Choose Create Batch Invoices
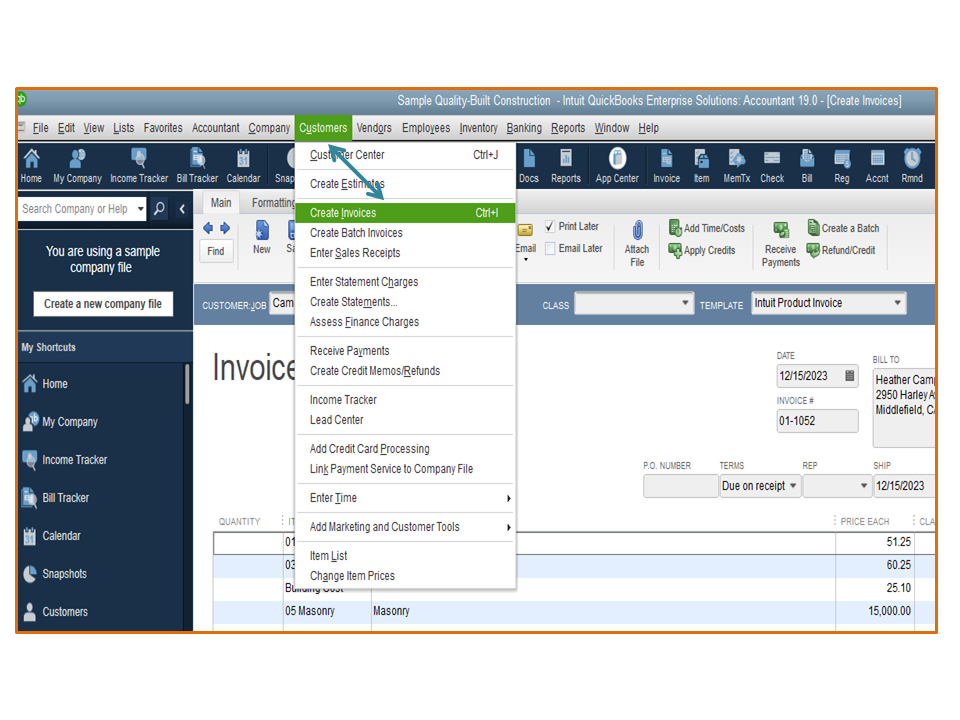The height and width of the screenshot is (720, 960). [x=405, y=233]
